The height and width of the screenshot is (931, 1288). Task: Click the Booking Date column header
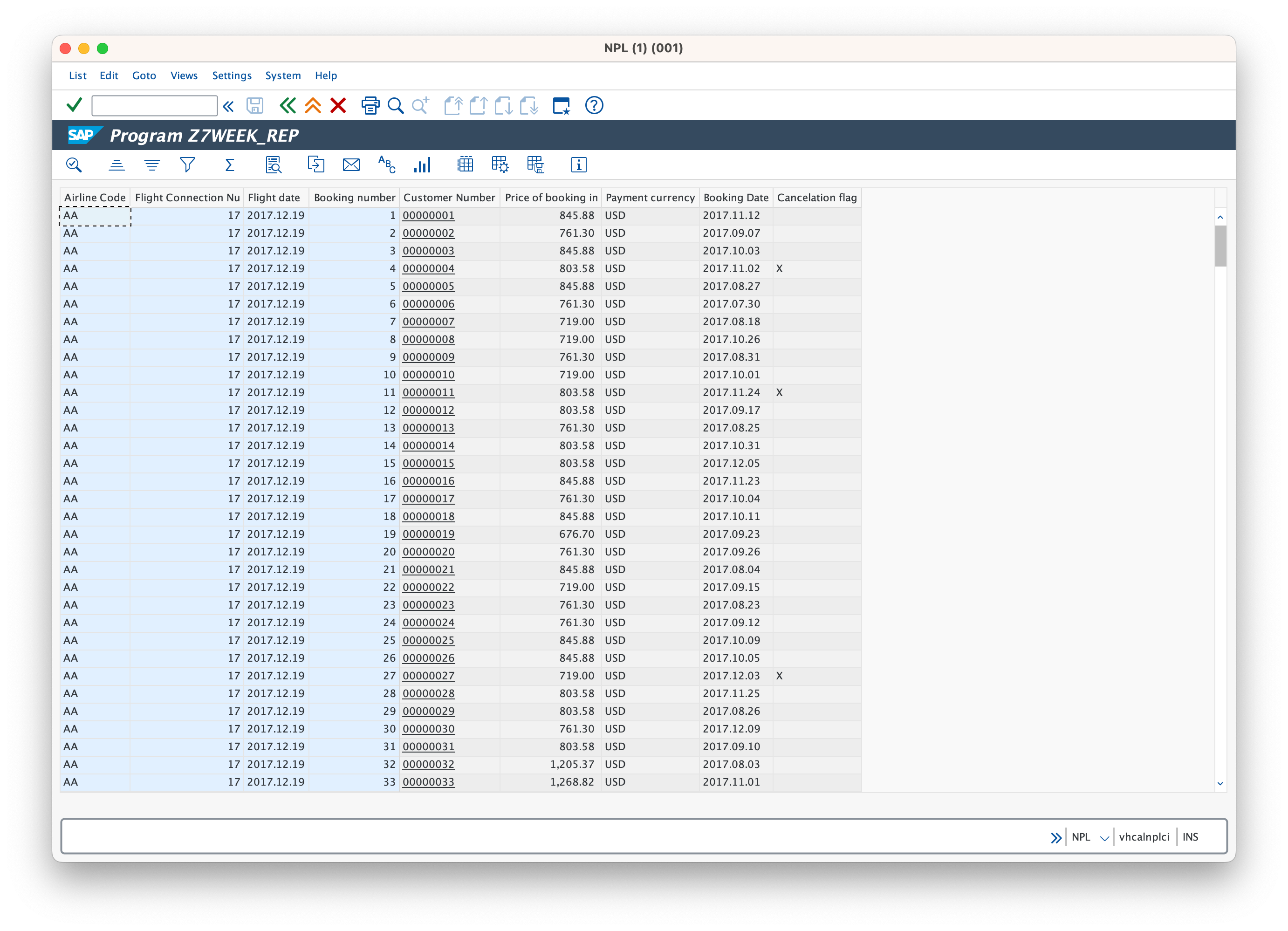coord(735,198)
